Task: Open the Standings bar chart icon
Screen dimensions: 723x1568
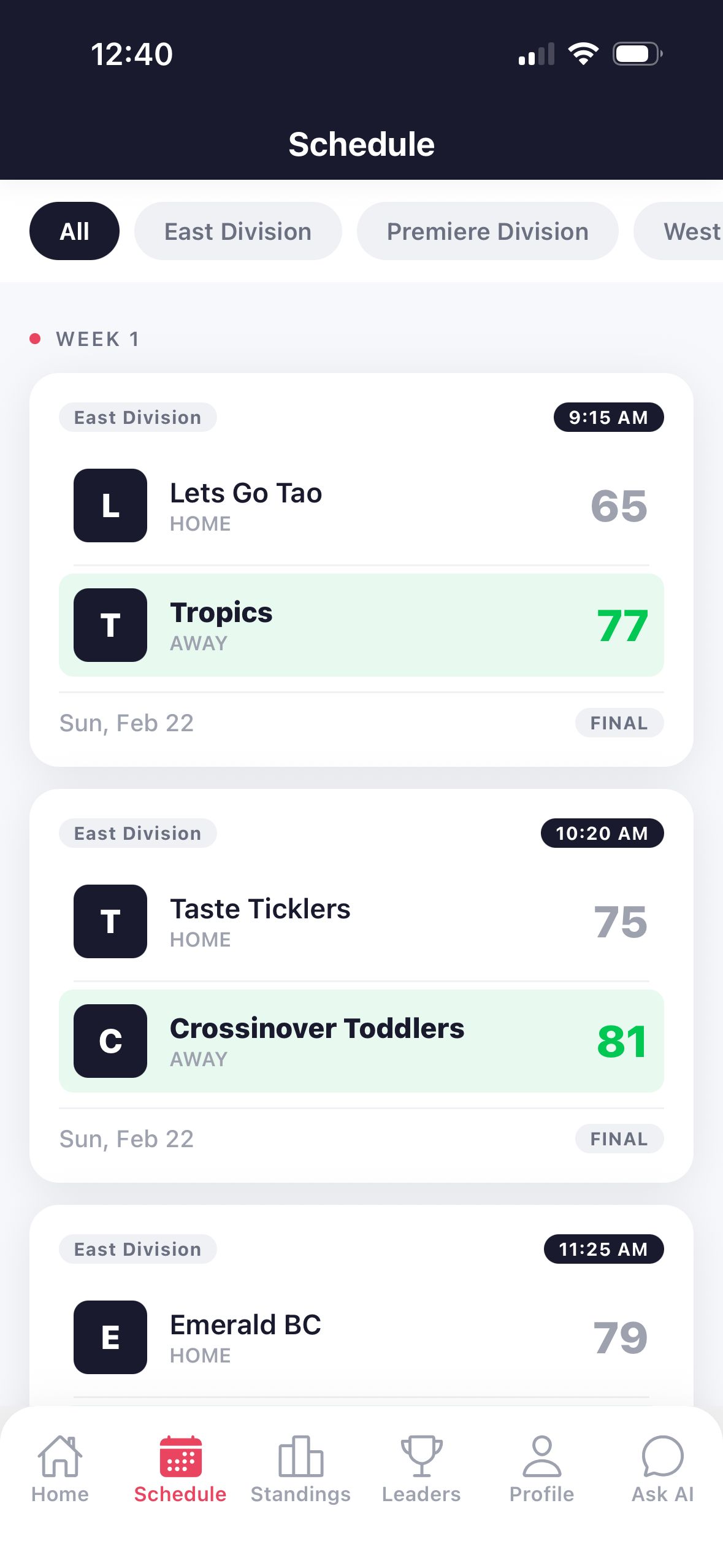Action: (x=300, y=1456)
